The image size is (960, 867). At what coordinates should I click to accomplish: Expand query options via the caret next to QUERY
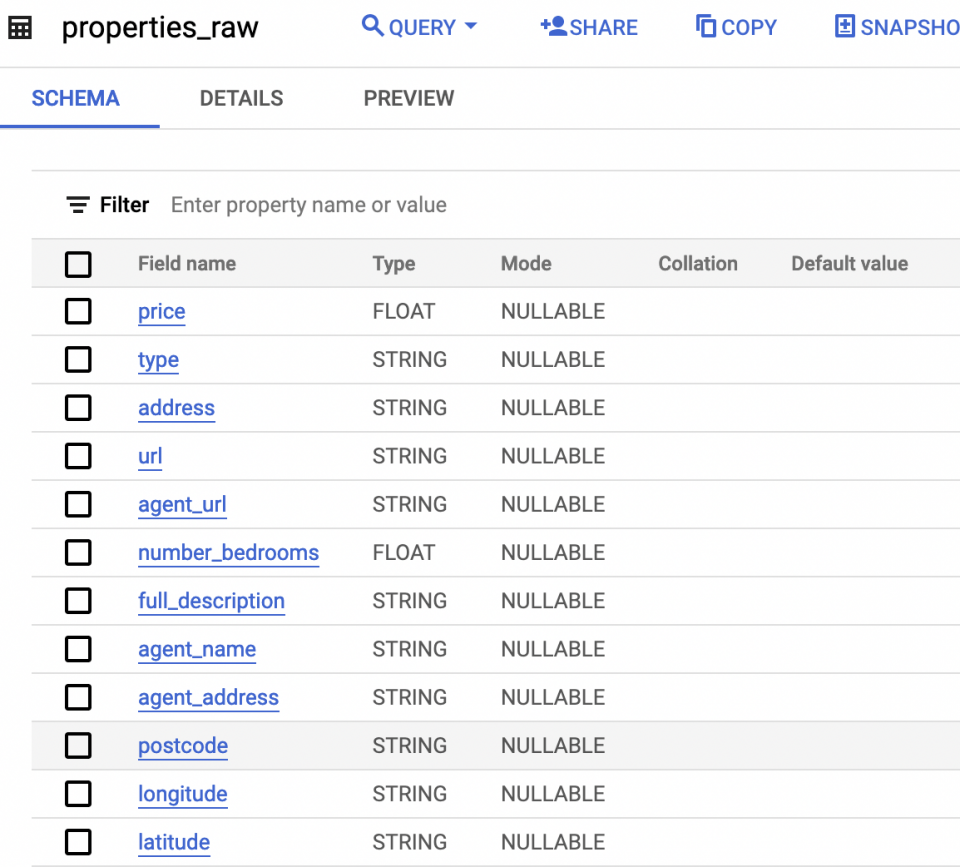[469, 27]
